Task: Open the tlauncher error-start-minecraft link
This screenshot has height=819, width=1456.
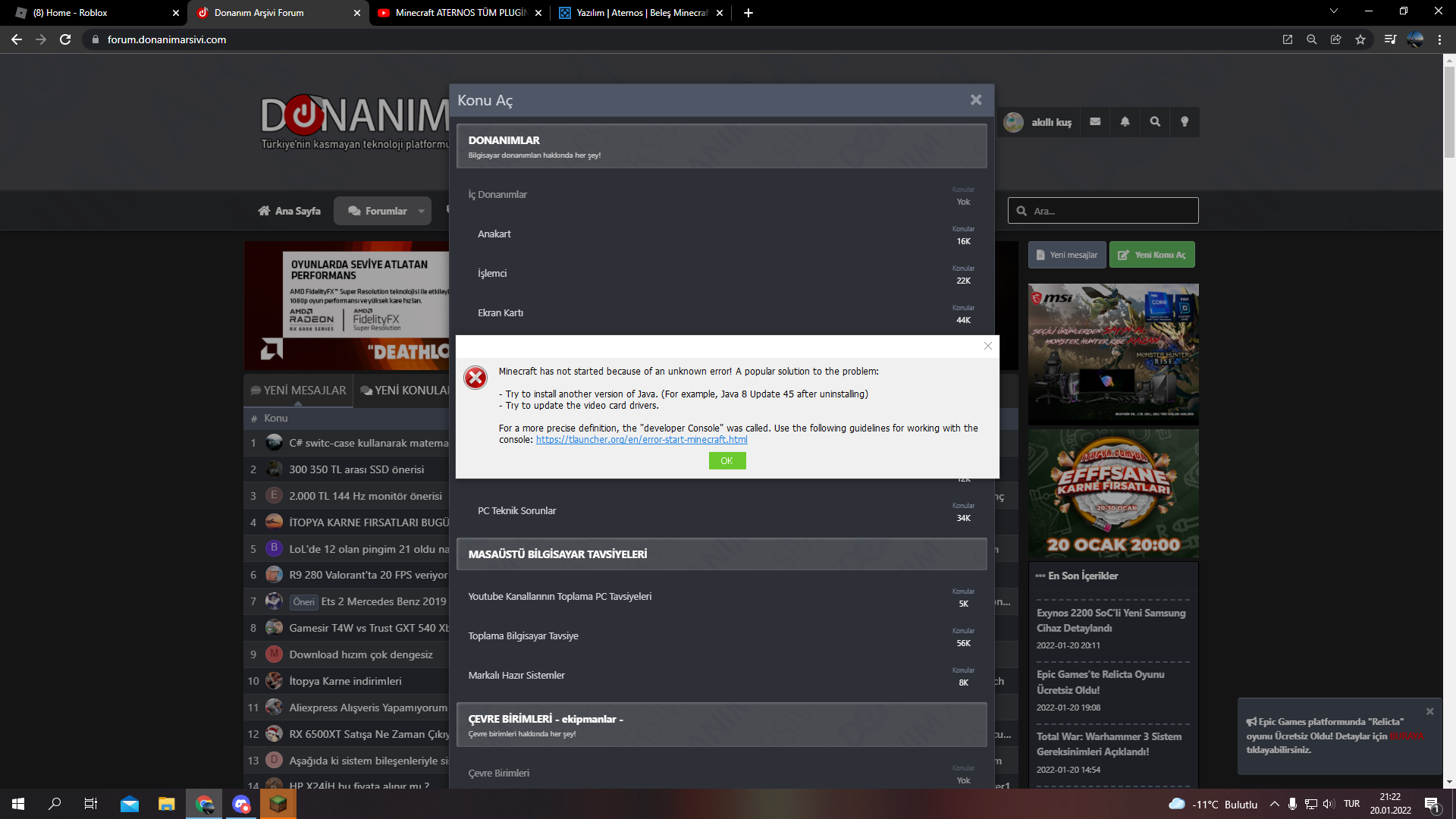Action: (642, 440)
